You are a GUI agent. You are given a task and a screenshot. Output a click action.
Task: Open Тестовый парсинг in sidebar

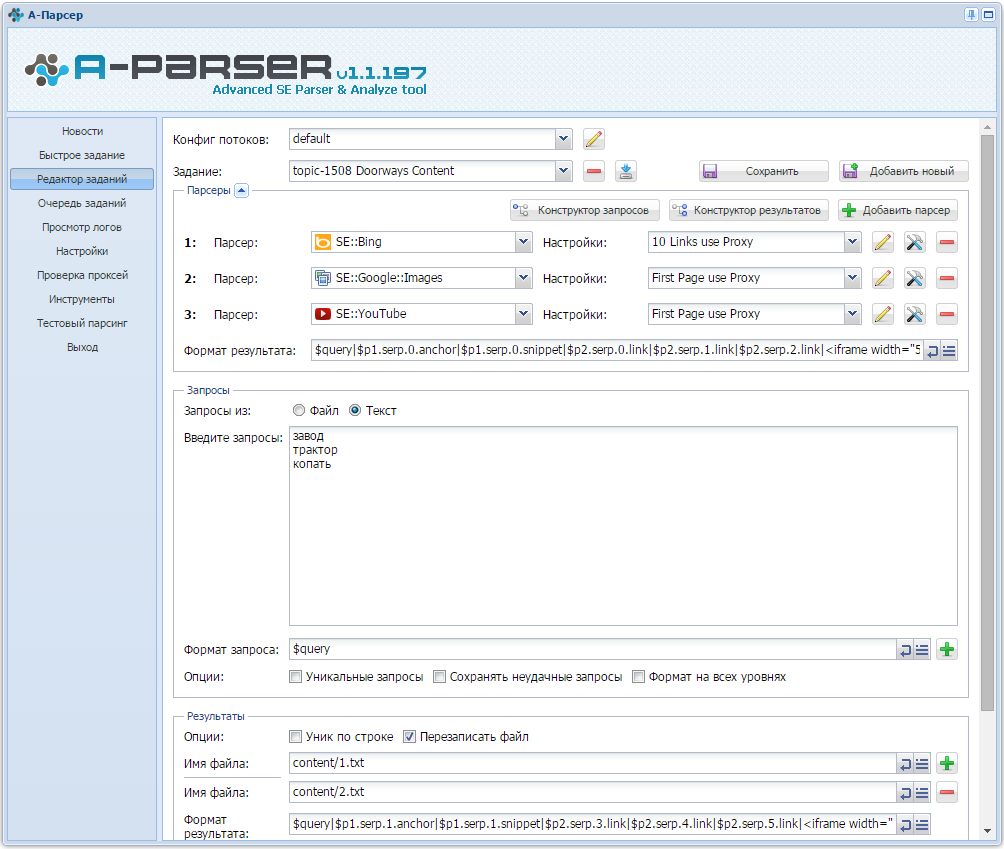click(x=82, y=323)
